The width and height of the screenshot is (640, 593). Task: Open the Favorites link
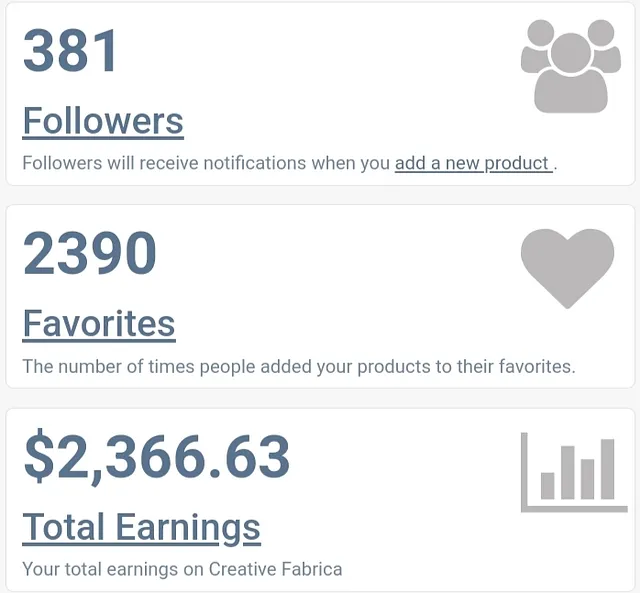click(99, 324)
